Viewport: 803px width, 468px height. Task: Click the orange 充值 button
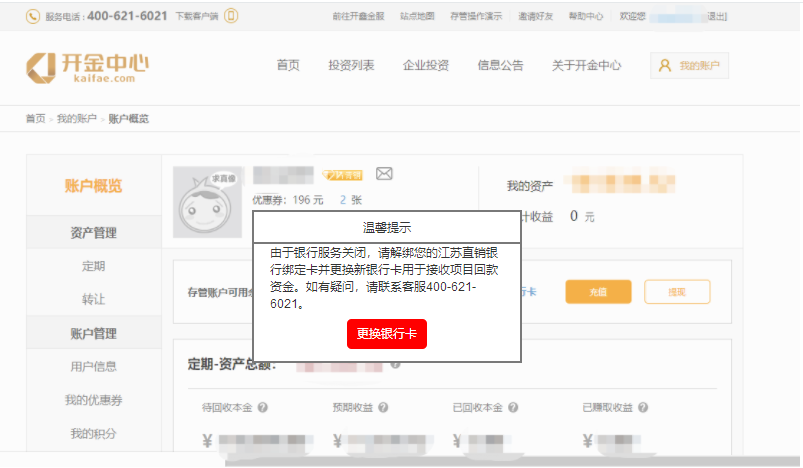tap(591, 292)
